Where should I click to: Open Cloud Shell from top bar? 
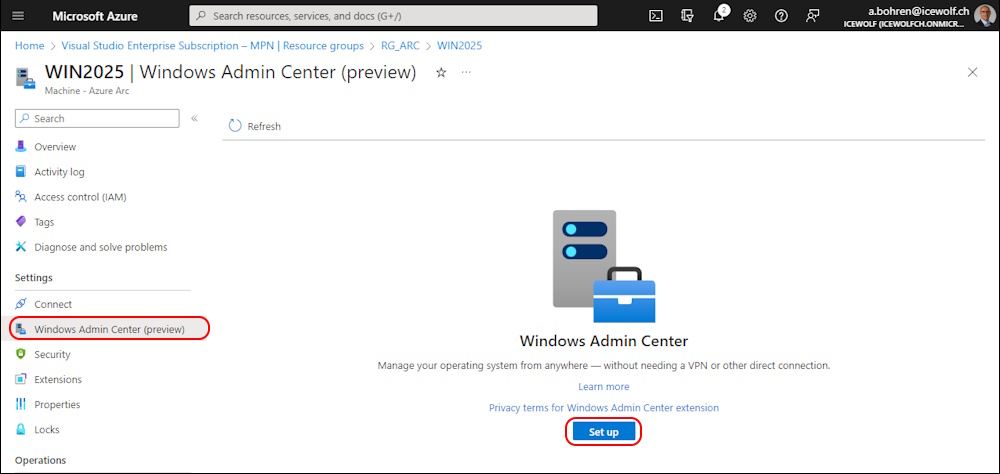click(656, 16)
